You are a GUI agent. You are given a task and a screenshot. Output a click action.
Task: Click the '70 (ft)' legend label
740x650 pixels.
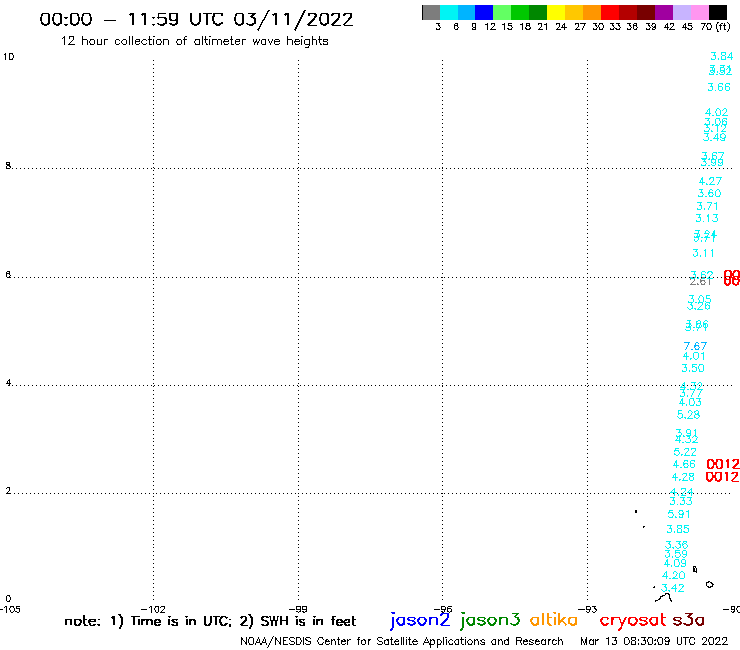coord(715,27)
